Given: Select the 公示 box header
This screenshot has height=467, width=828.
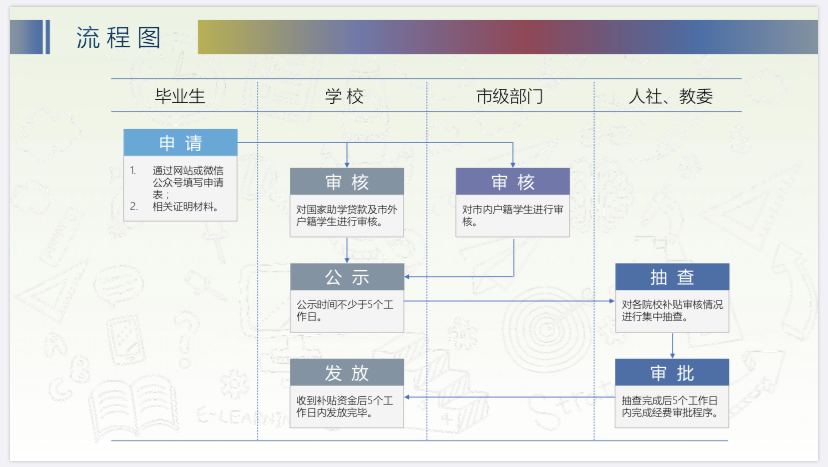Looking at the screenshot, I should [x=347, y=277].
